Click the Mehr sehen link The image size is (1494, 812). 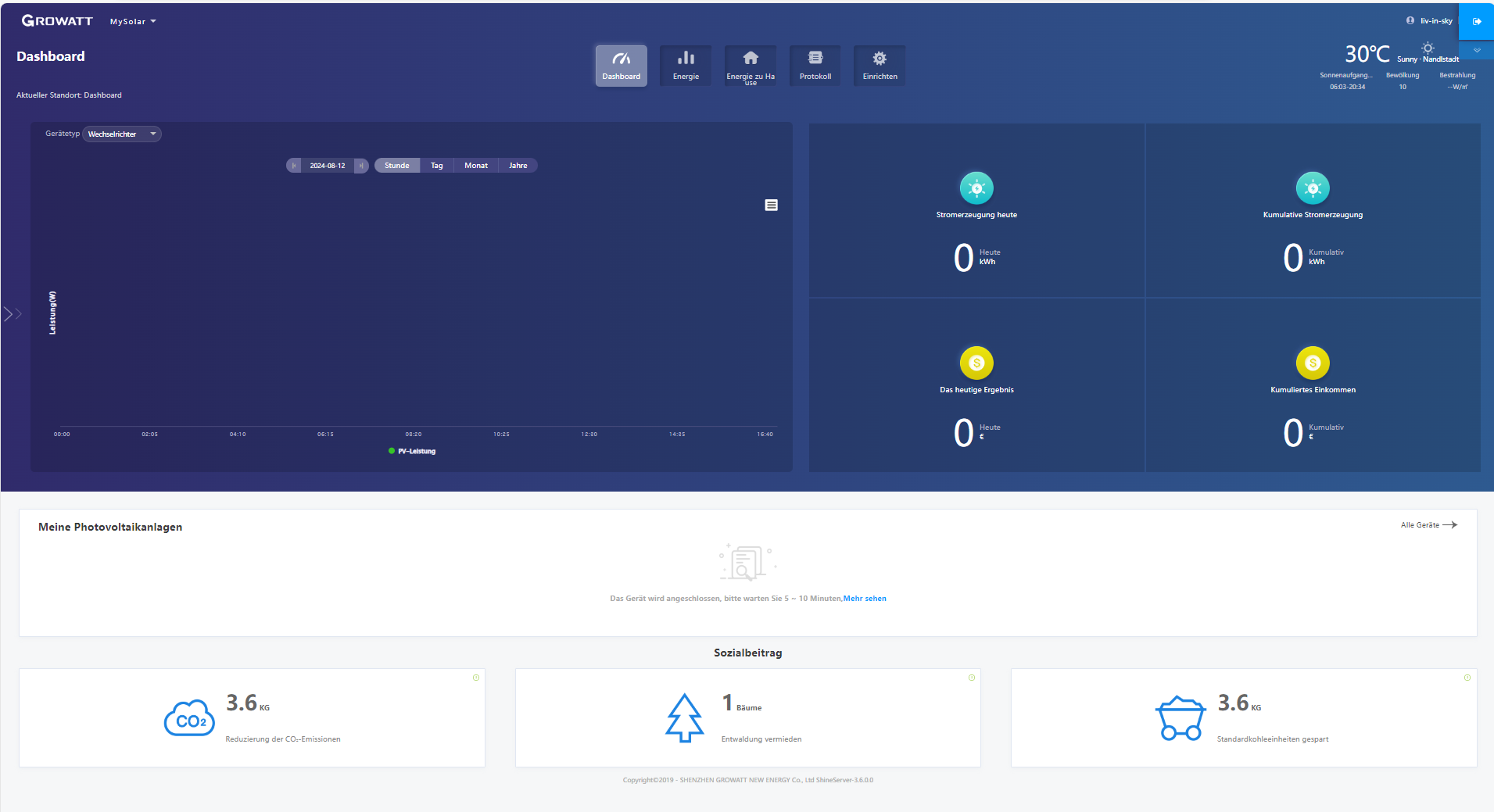pos(865,599)
